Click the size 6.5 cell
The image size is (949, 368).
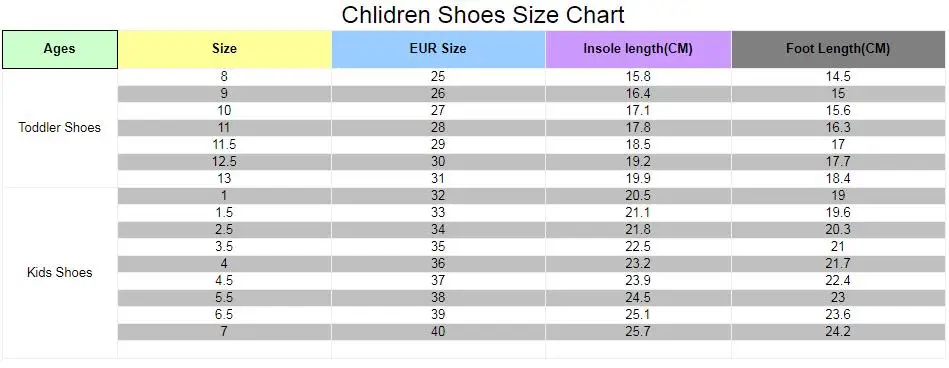click(225, 314)
